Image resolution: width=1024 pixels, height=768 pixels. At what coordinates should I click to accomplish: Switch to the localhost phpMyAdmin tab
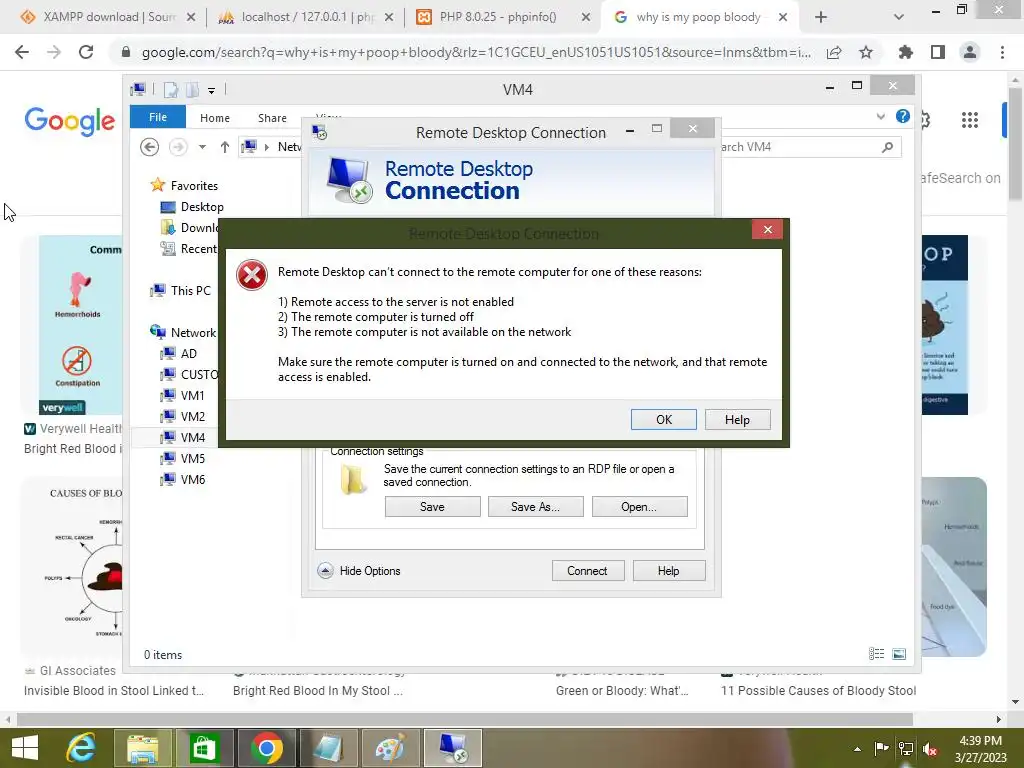306,17
